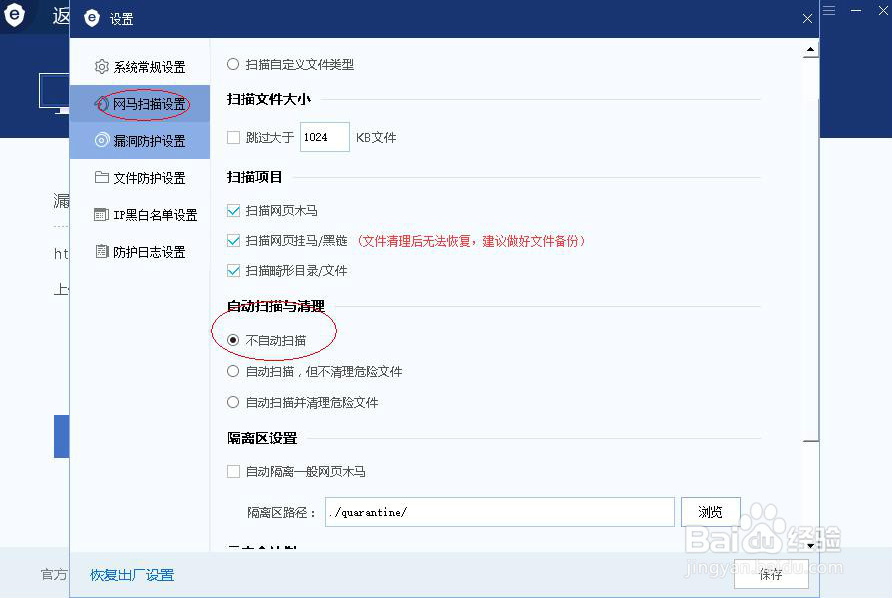
Task: Click the log icon beside 防护日志设置
Action: click(101, 251)
